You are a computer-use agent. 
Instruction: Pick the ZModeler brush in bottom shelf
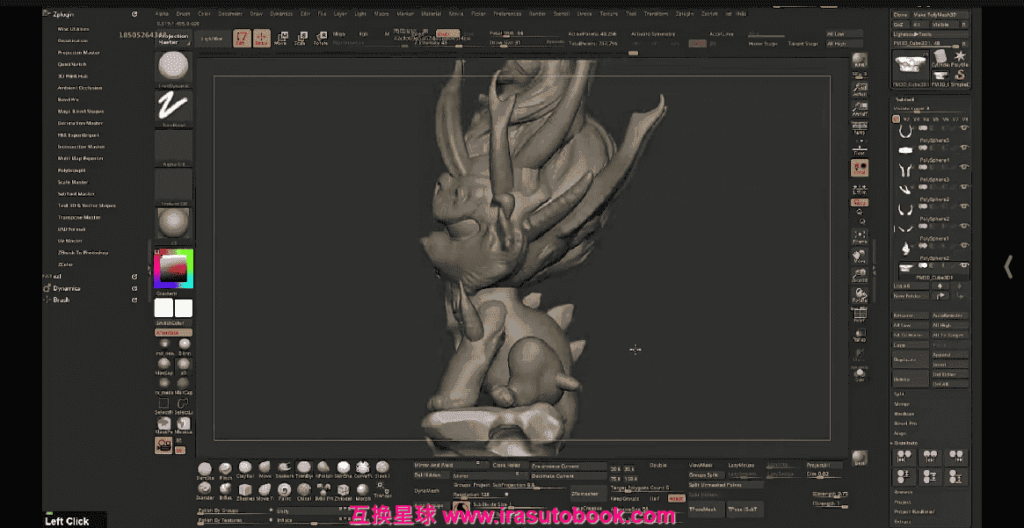coord(343,490)
